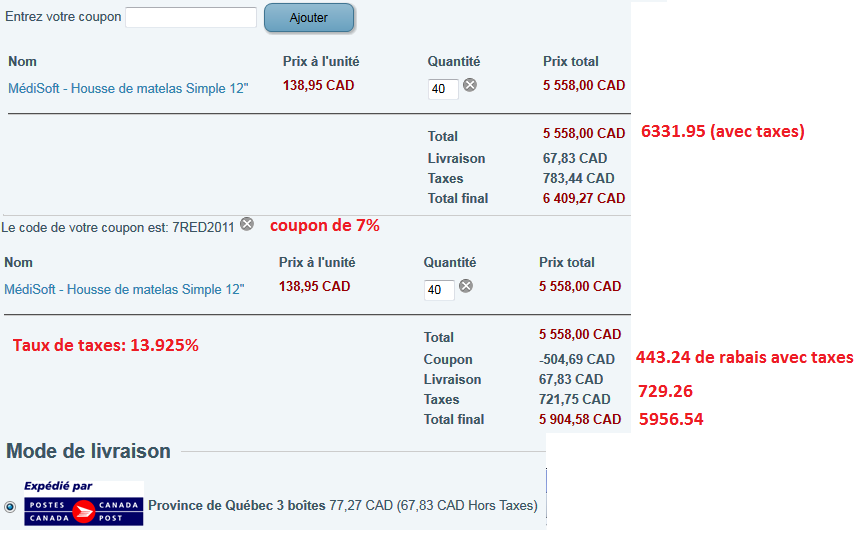Open the MédiSoft product link in the first cart
Image resolution: width=863 pixels, height=535 pixels.
(x=128, y=88)
